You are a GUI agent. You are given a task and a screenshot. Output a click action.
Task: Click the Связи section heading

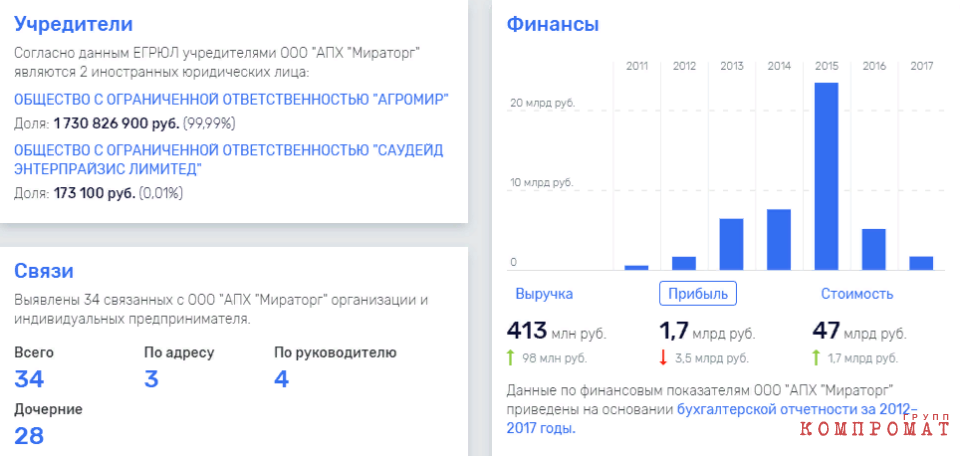click(43, 271)
